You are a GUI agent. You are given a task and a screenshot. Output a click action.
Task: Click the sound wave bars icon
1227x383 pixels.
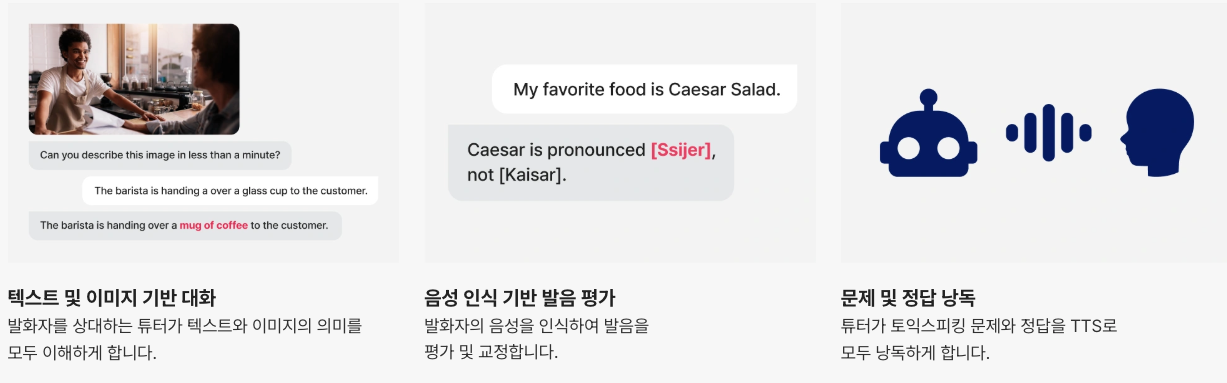[1048, 132]
